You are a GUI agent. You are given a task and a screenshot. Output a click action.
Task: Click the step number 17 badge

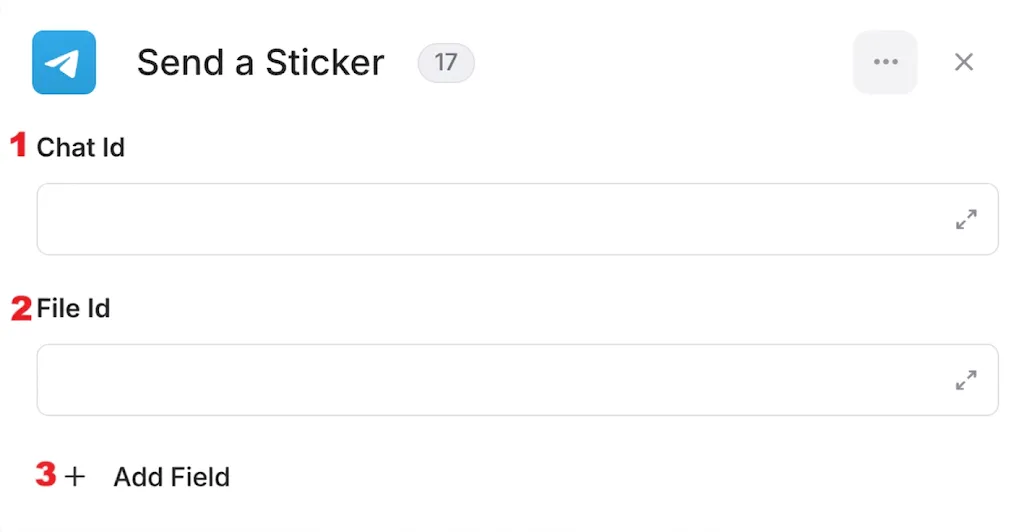click(x=446, y=63)
